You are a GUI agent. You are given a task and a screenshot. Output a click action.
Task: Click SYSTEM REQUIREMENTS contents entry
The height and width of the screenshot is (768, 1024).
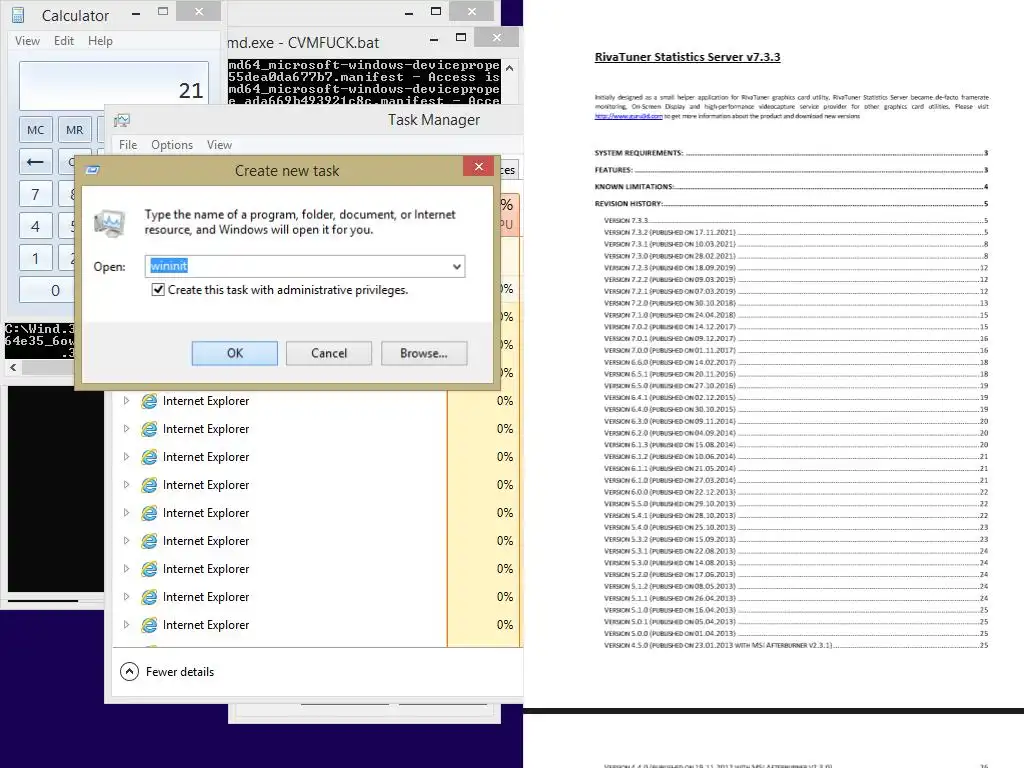pyautogui.click(x=791, y=153)
